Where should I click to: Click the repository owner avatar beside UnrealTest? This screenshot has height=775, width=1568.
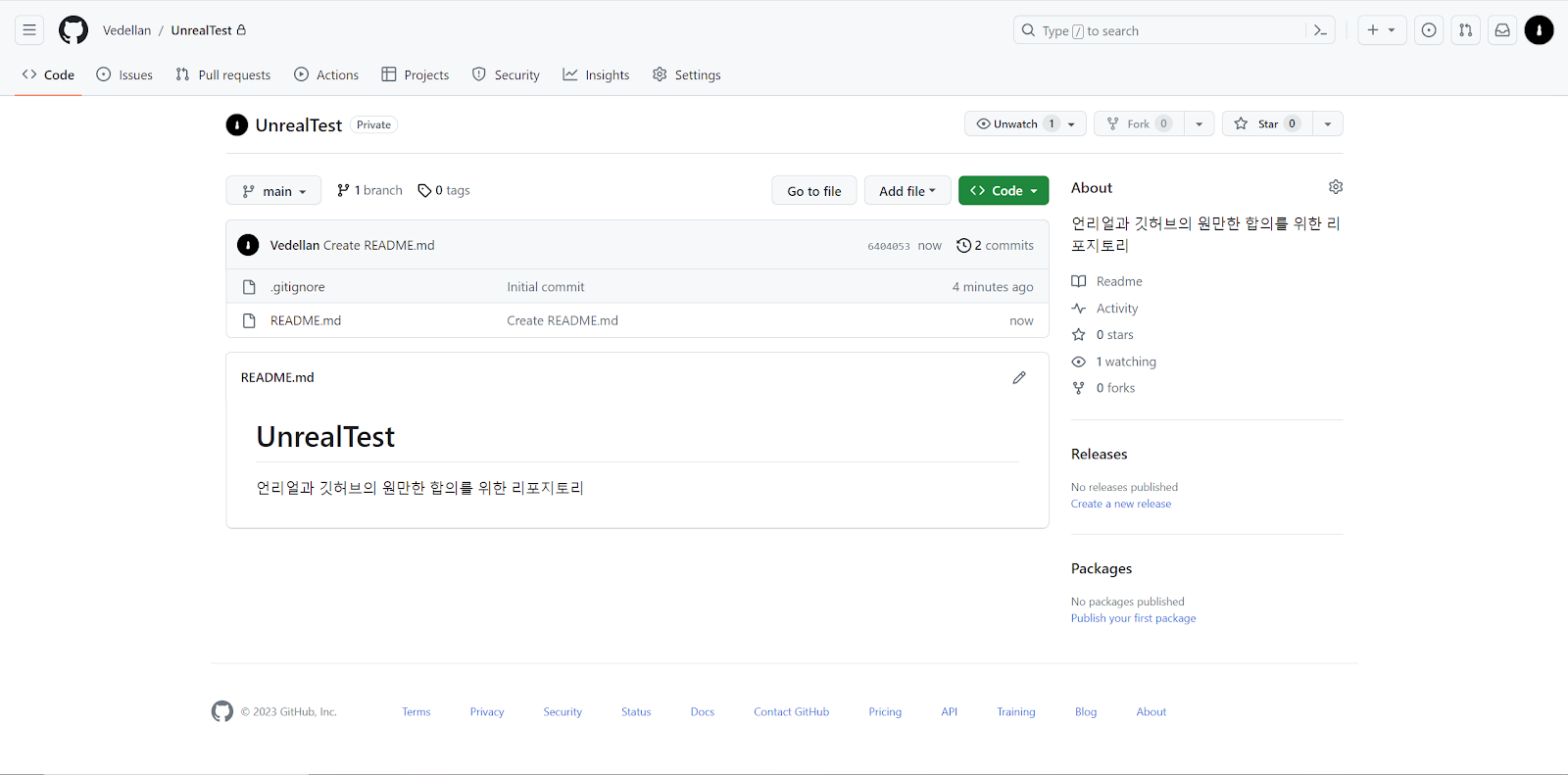(x=237, y=124)
